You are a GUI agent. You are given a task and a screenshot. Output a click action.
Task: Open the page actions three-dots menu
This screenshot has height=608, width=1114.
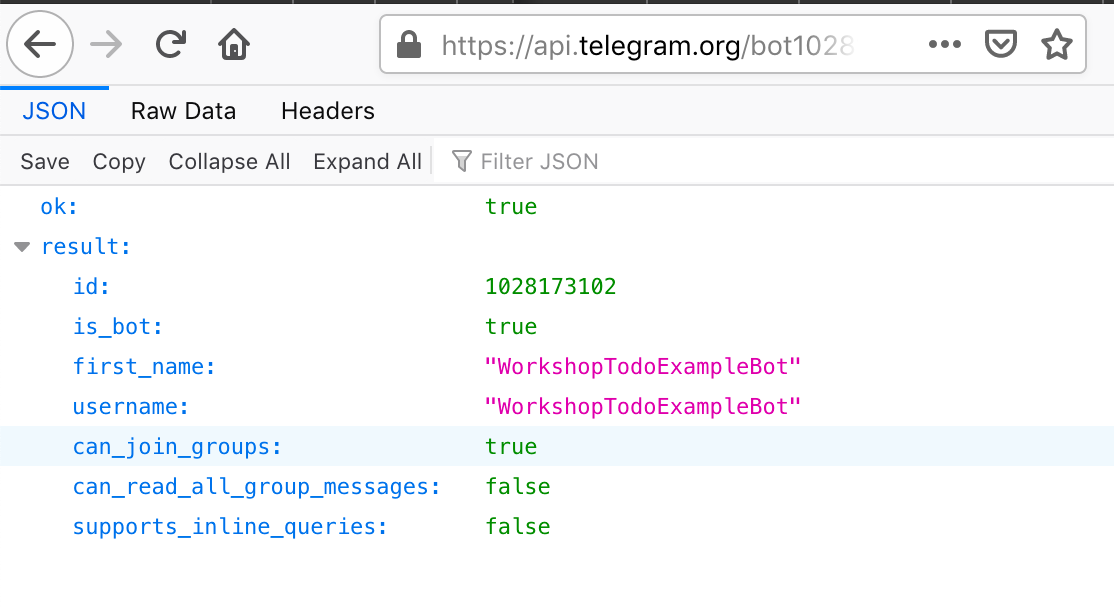944,45
